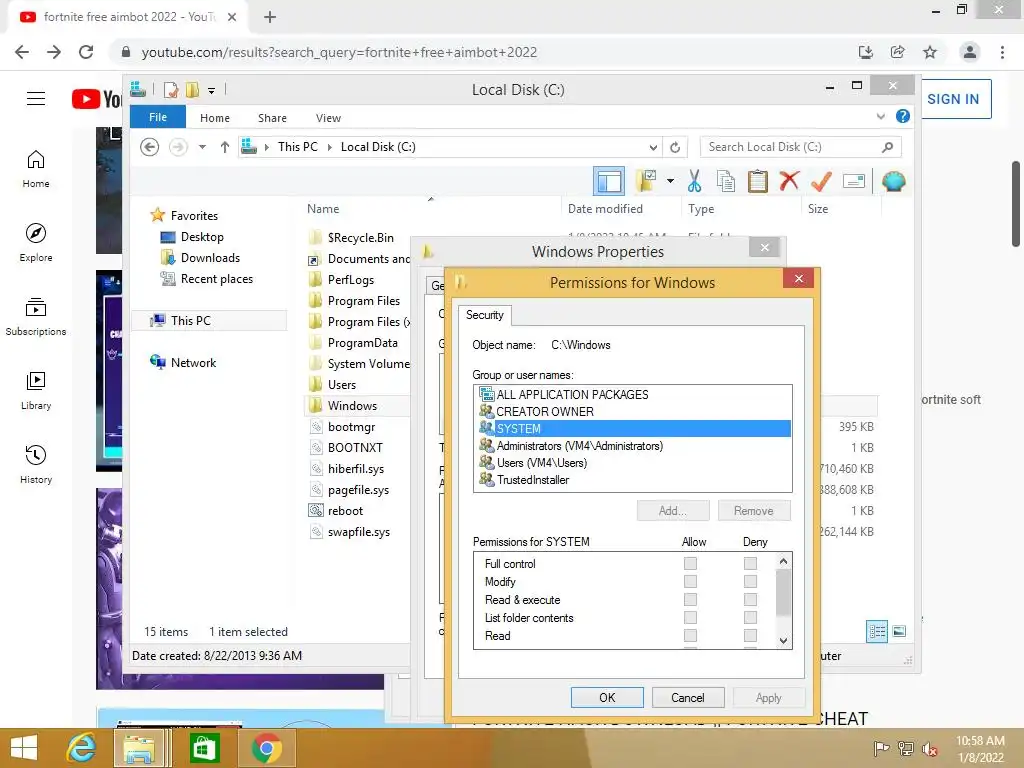This screenshot has width=1024, height=768.
Task: Check Allow for Full control
Action: tap(690, 563)
